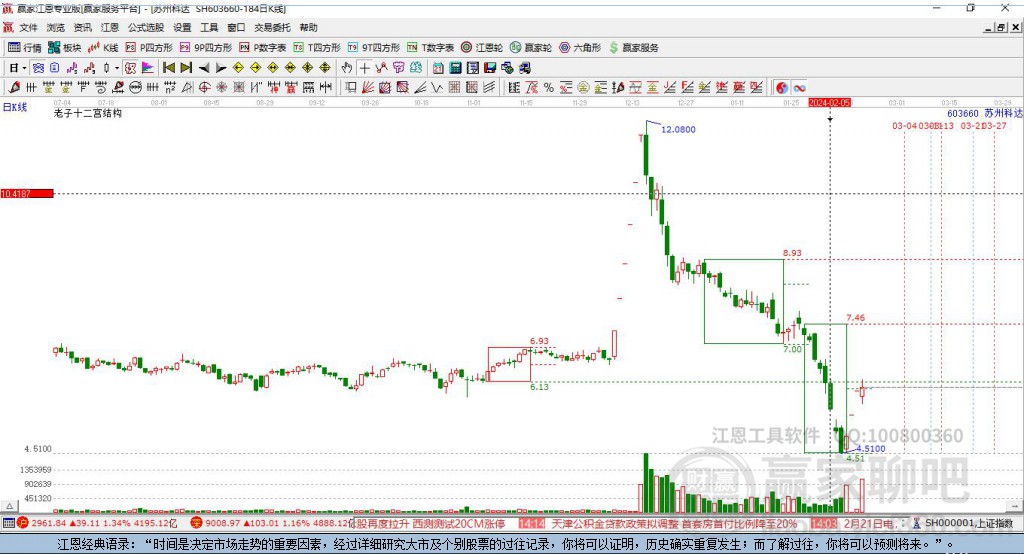Open the 江恩 menu

tap(110, 27)
